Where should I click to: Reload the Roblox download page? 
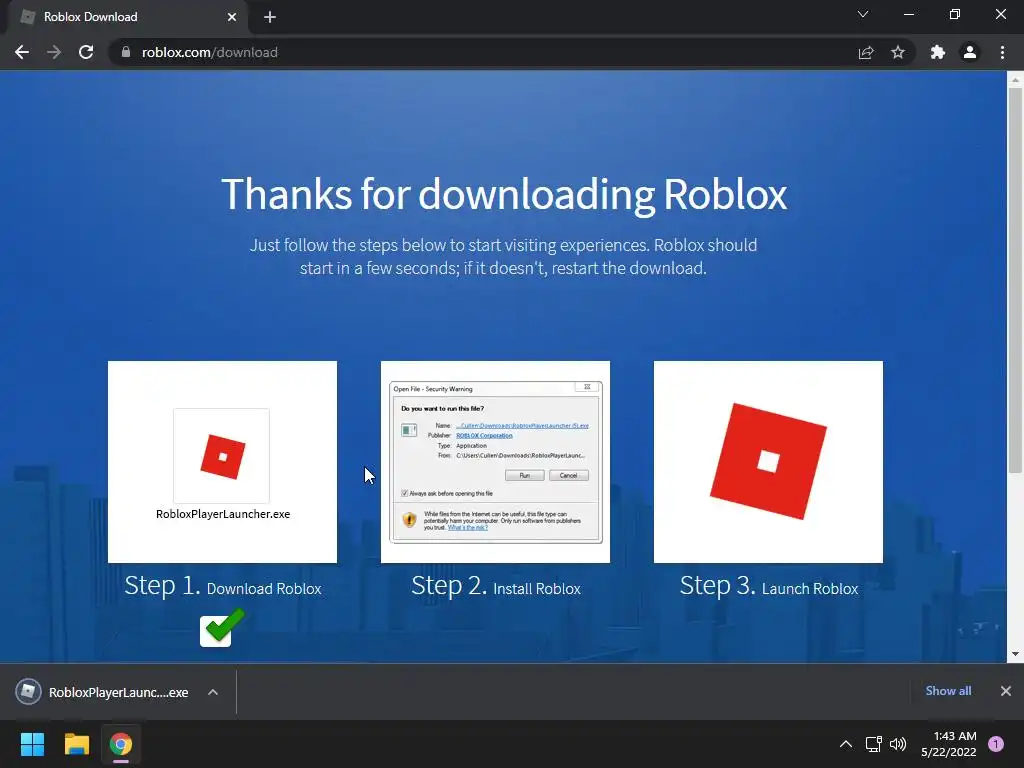coord(86,52)
